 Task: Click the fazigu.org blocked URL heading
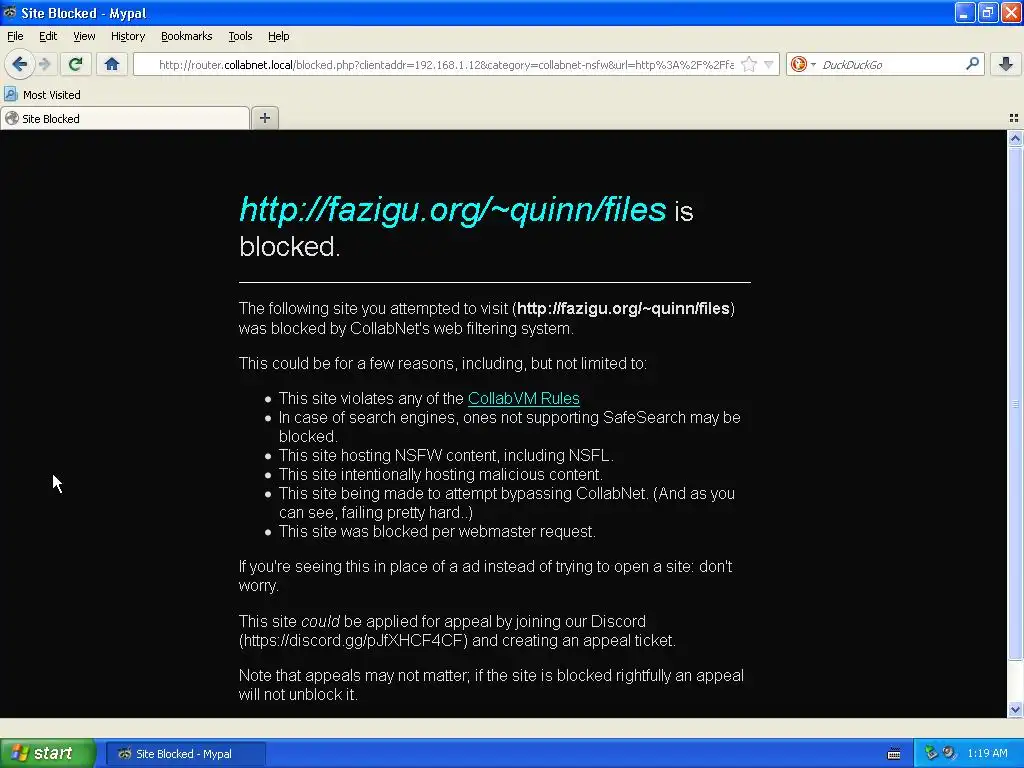(x=453, y=210)
